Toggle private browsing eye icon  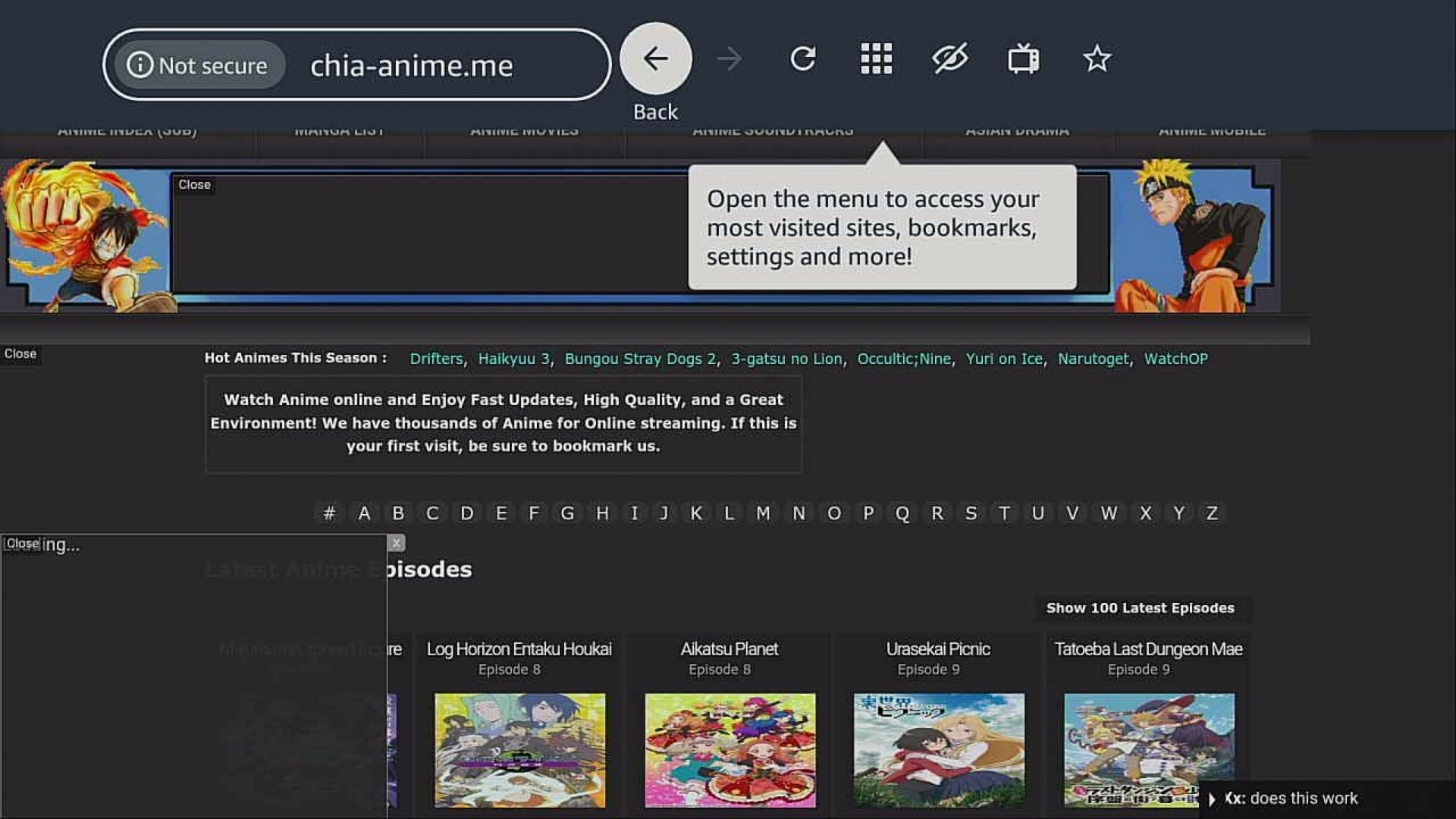pos(949,58)
